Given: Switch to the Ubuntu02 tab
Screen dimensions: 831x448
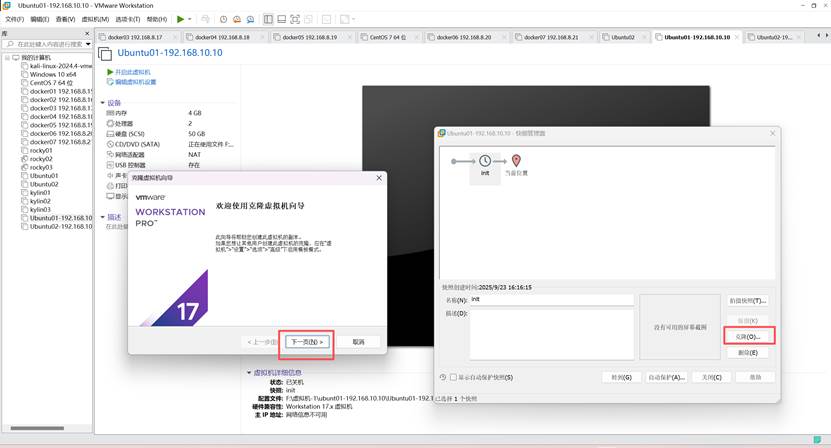Looking at the screenshot, I should tap(623, 37).
